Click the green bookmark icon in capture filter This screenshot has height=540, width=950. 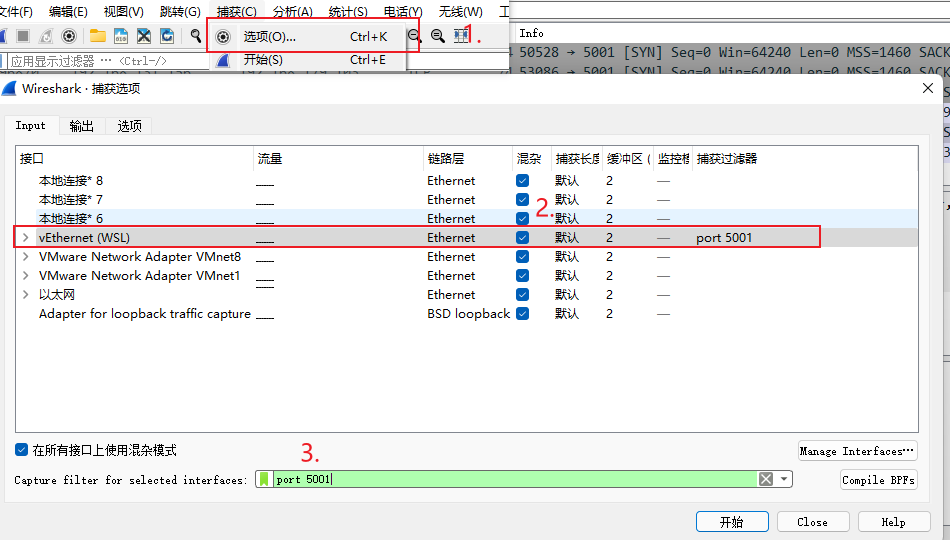tap(264, 479)
